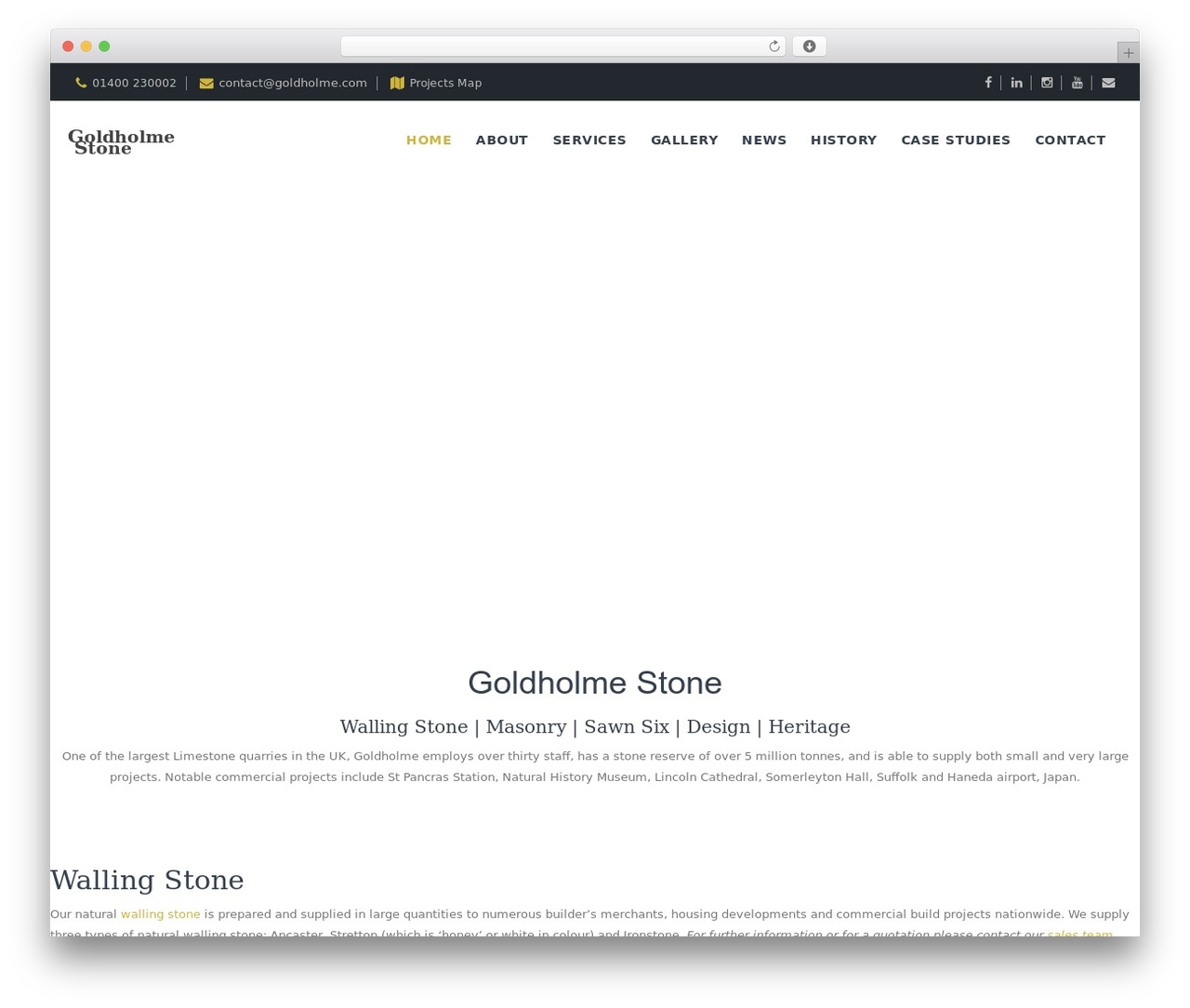Focus the browser address bar
Image resolution: width=1190 pixels, height=1008 pixels.
pyautogui.click(x=562, y=46)
